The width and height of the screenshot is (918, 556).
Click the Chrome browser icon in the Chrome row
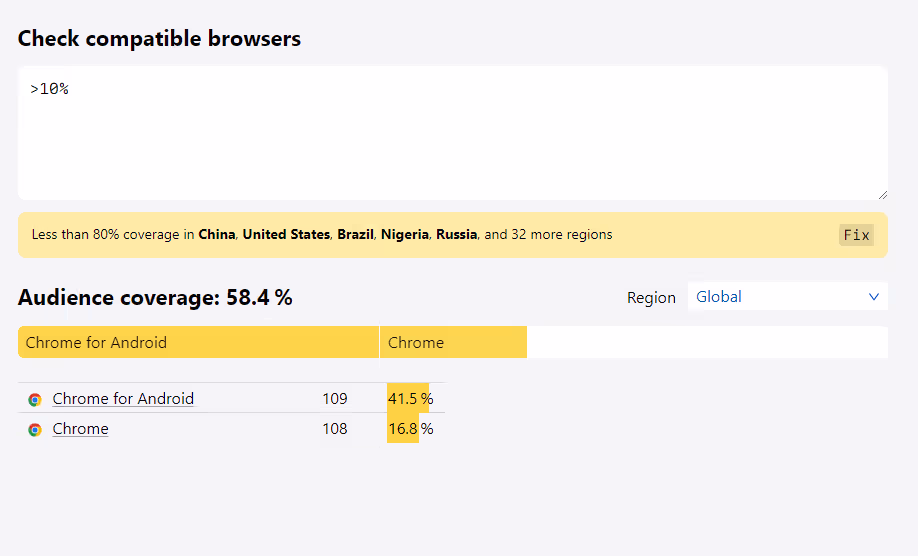[35, 430]
